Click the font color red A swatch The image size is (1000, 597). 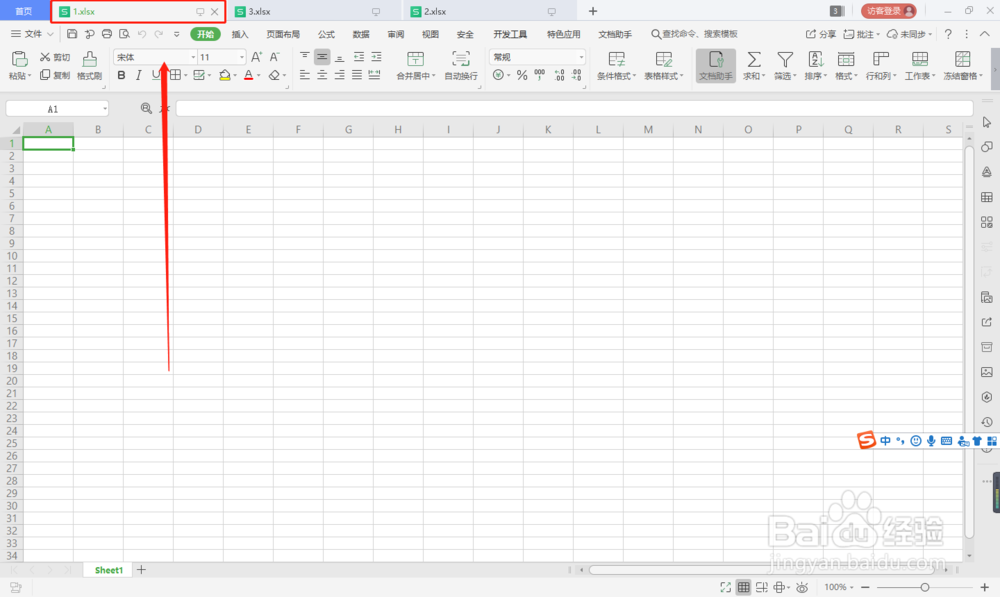click(249, 75)
